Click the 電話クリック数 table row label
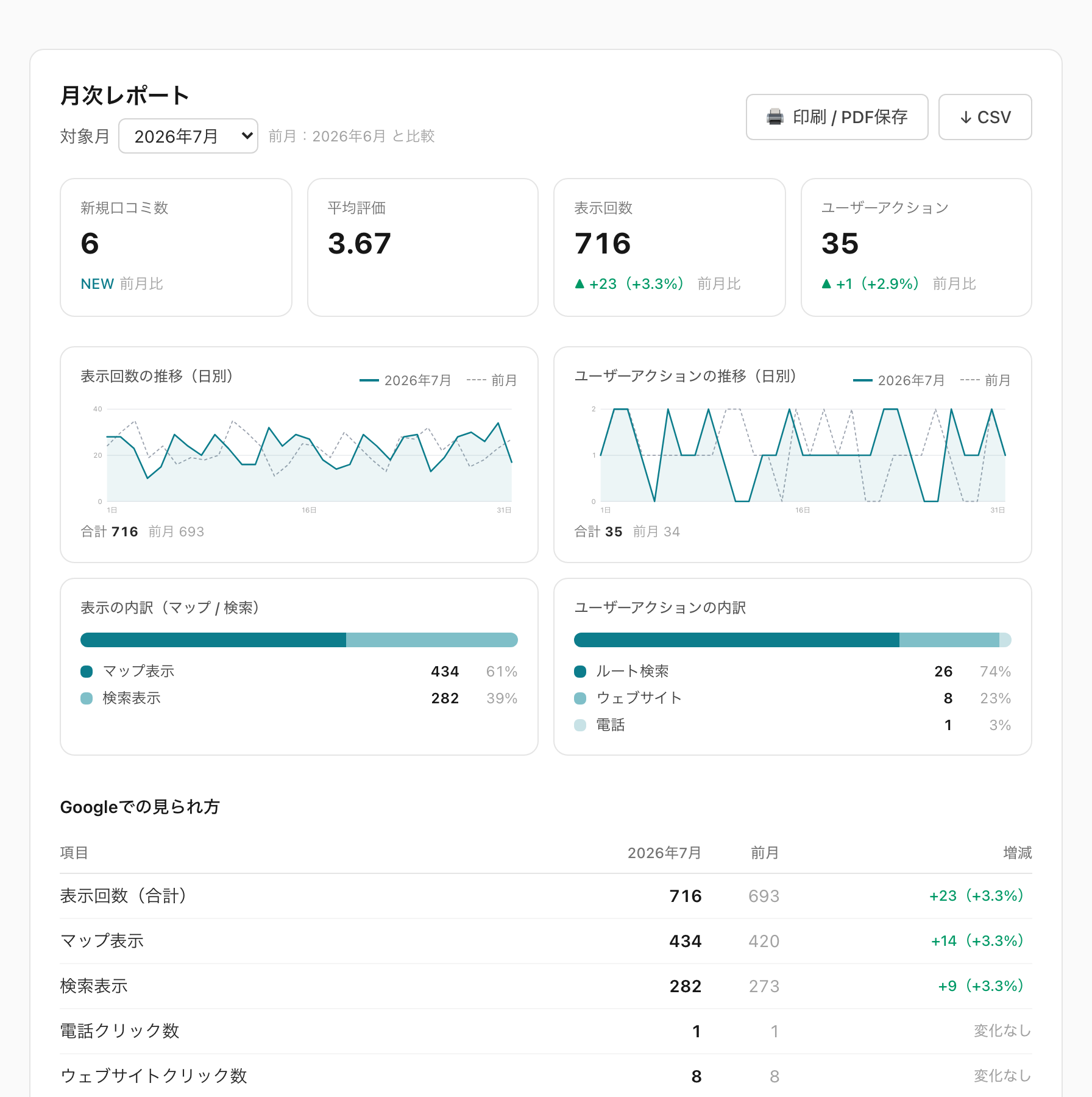 [x=120, y=1031]
